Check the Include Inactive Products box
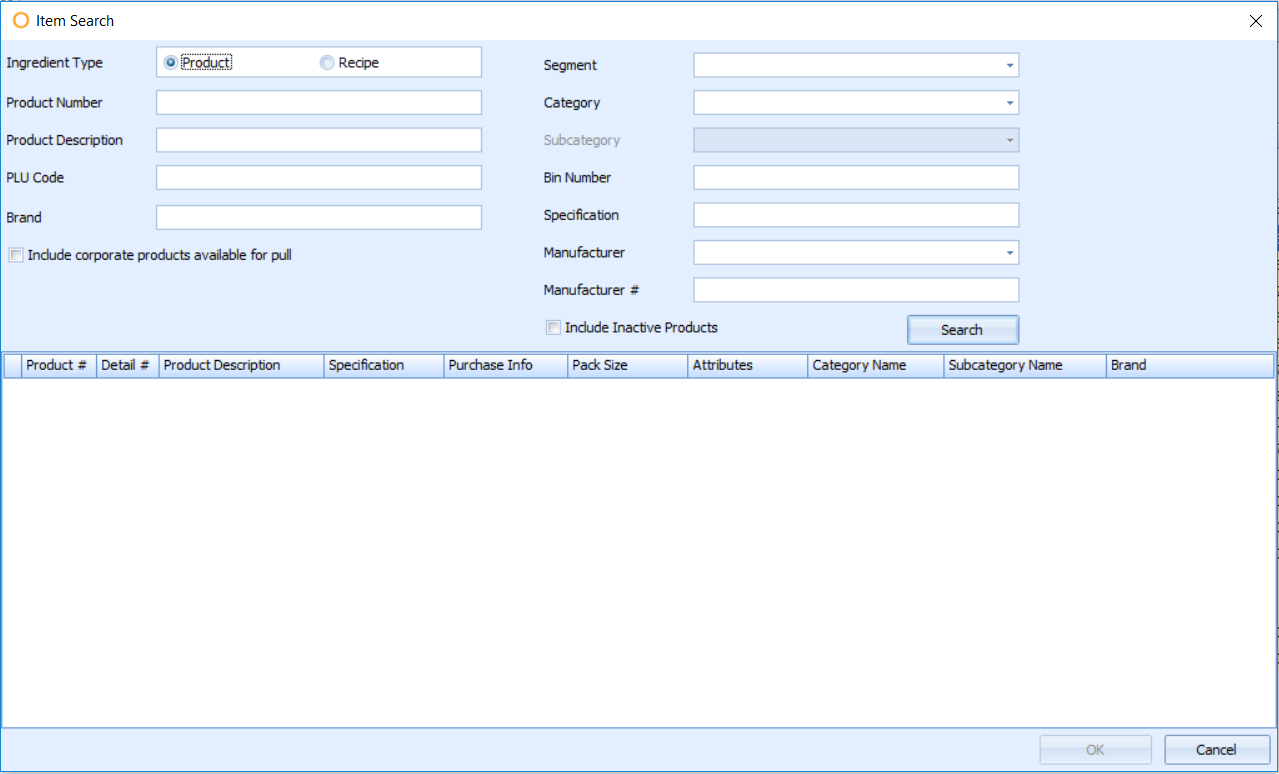 tap(553, 328)
